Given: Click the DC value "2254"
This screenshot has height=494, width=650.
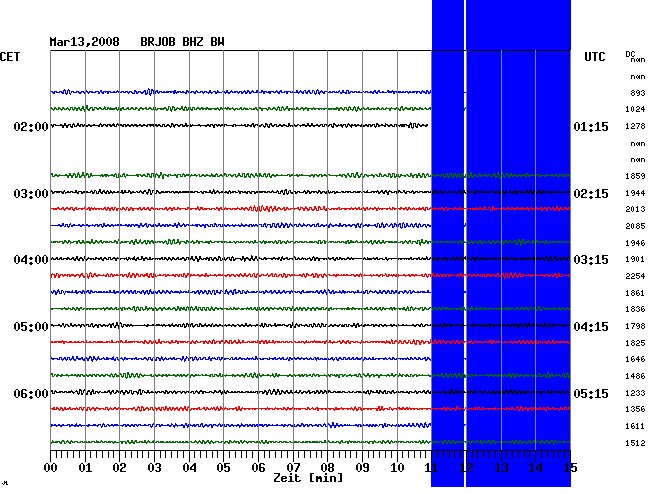Looking at the screenshot, I should (635, 276).
